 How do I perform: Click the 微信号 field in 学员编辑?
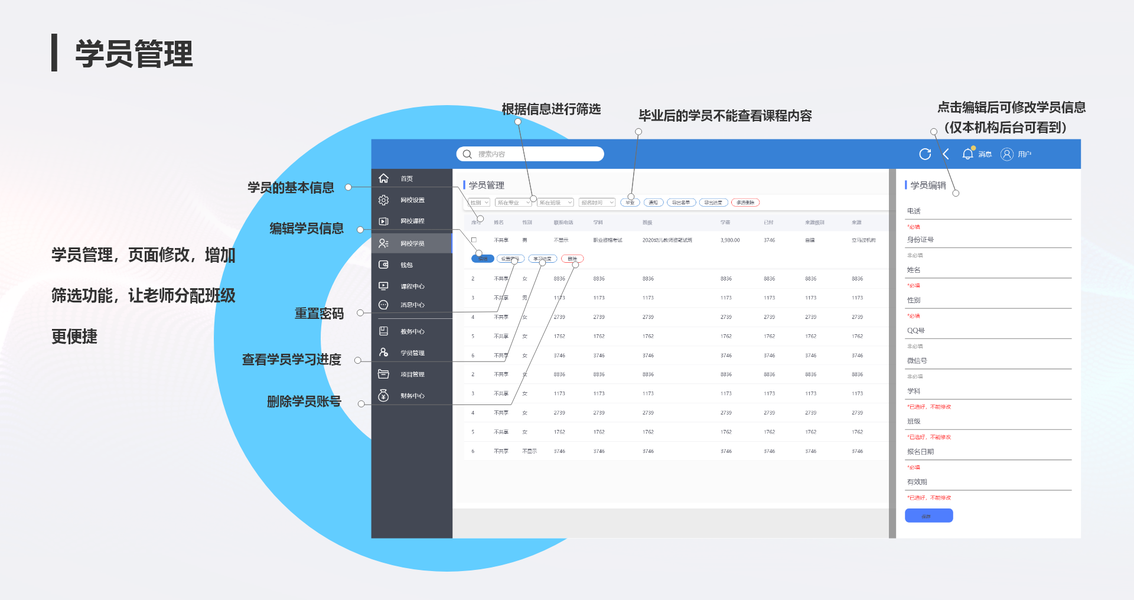pos(988,361)
